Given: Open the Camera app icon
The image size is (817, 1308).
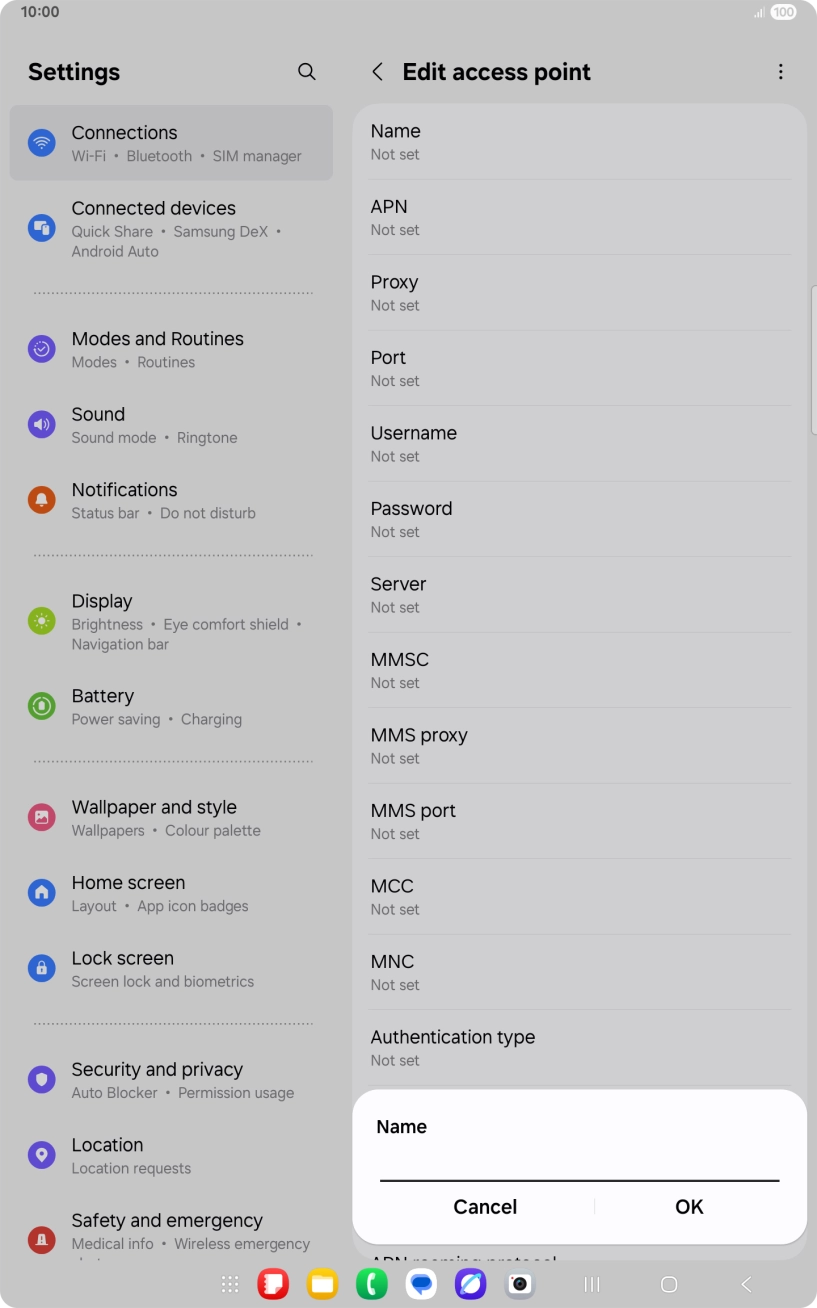Looking at the screenshot, I should point(520,1284).
